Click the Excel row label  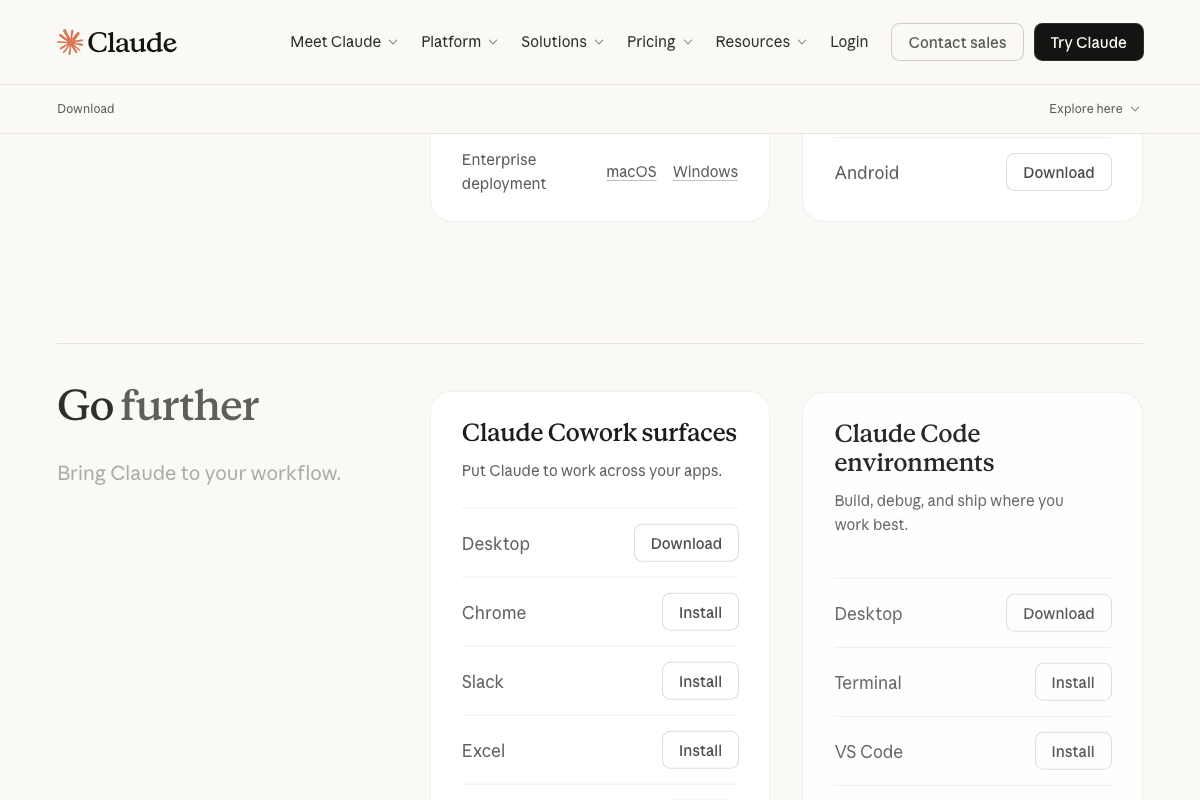483,750
